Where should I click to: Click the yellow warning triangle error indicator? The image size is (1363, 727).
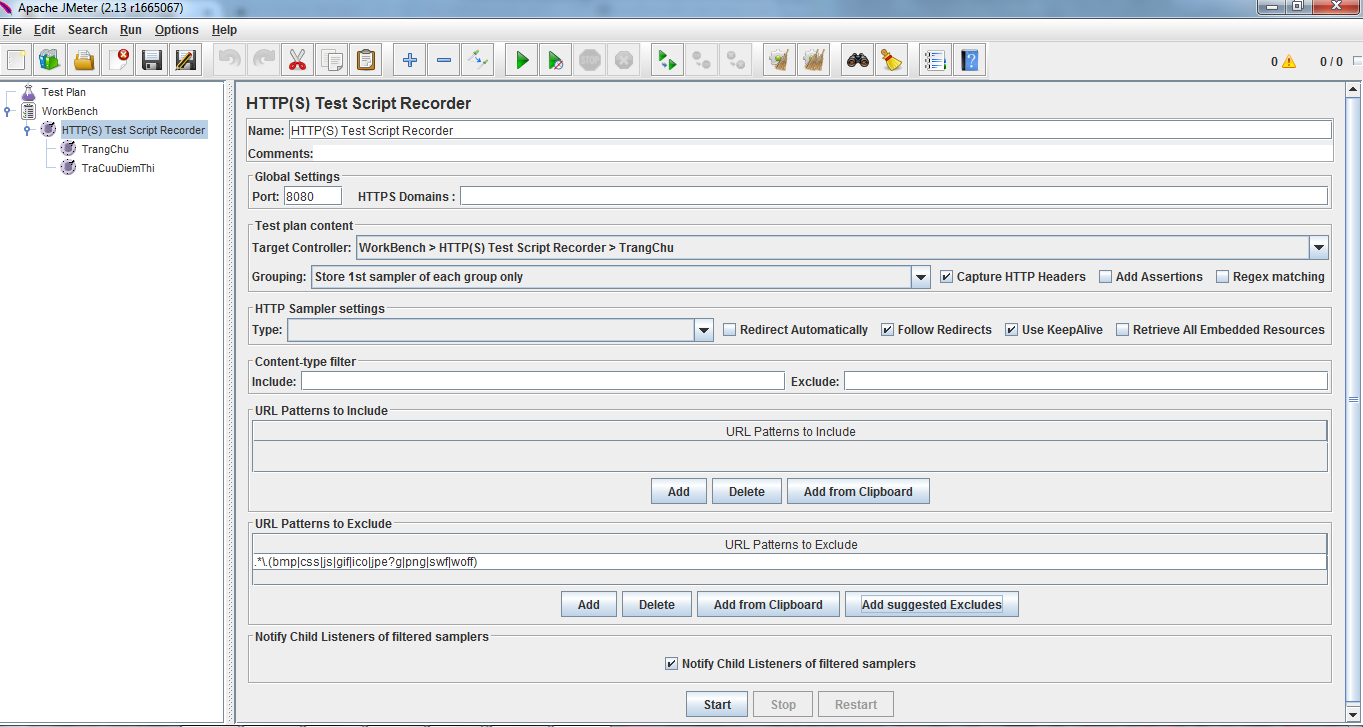coord(1289,61)
